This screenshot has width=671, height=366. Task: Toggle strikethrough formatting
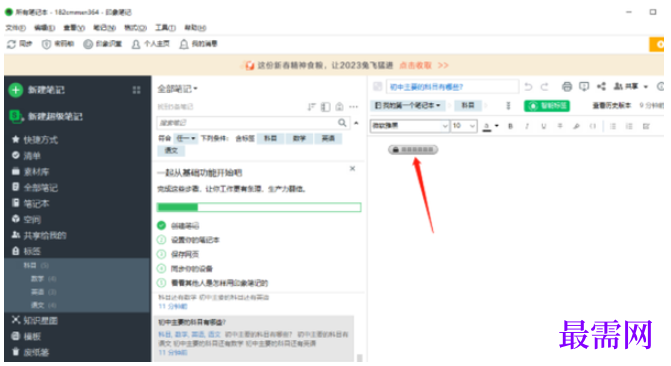560,126
